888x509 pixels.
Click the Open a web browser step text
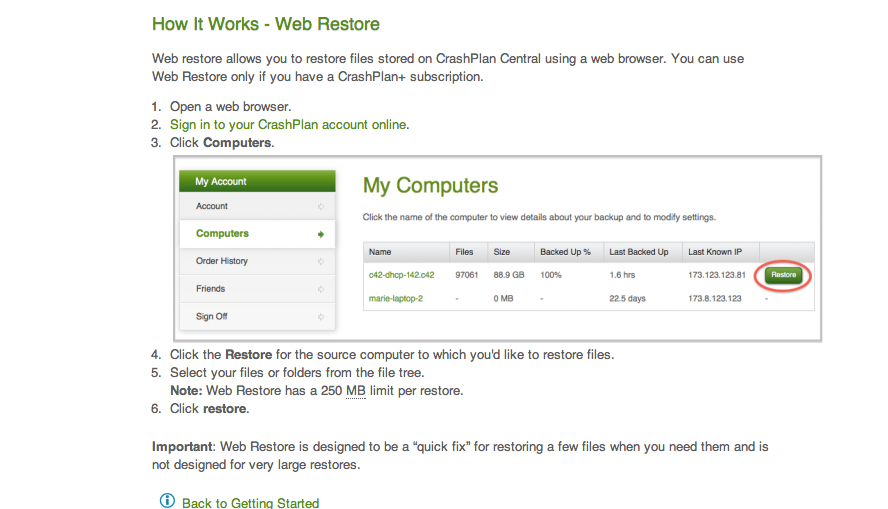pyautogui.click(x=230, y=106)
